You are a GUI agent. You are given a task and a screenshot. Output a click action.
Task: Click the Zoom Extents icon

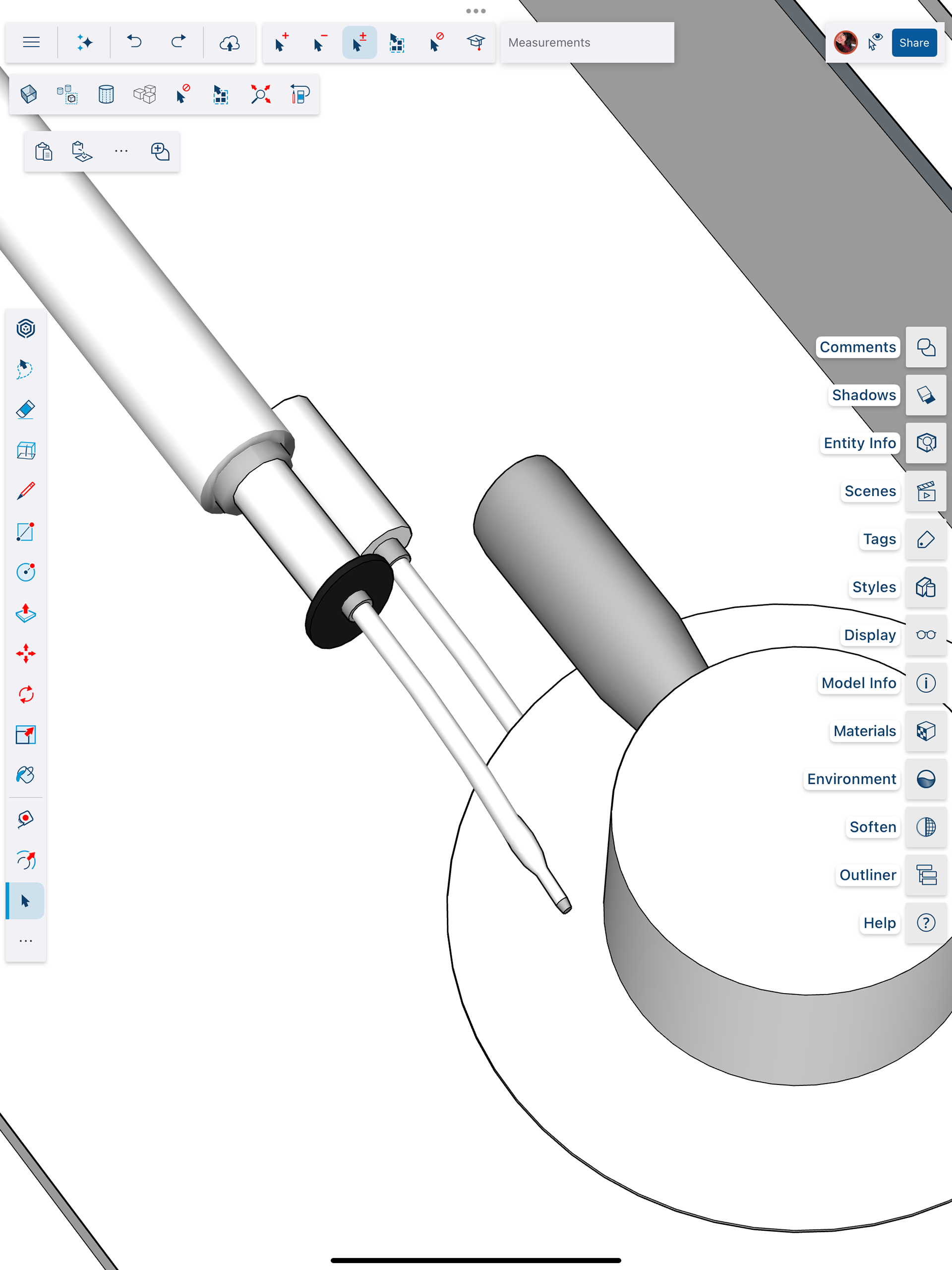(x=260, y=94)
